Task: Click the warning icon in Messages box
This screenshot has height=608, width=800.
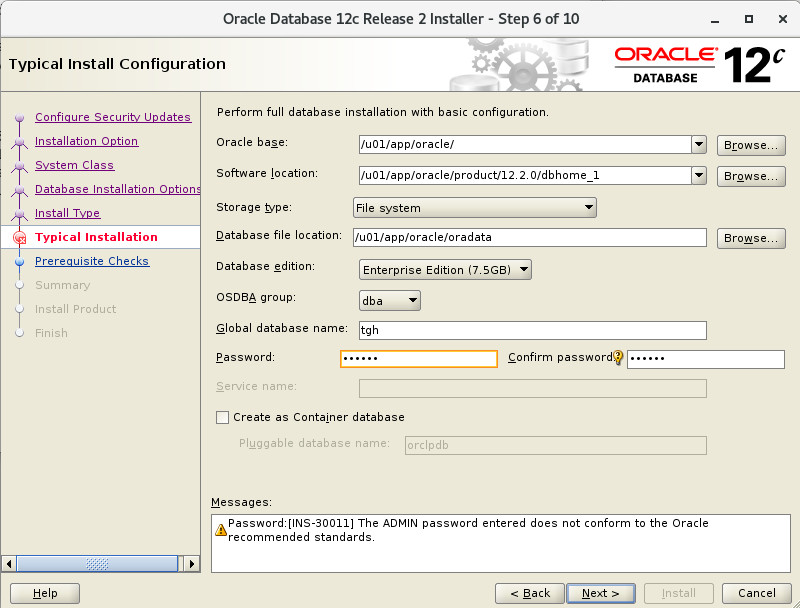Action: click(x=221, y=530)
